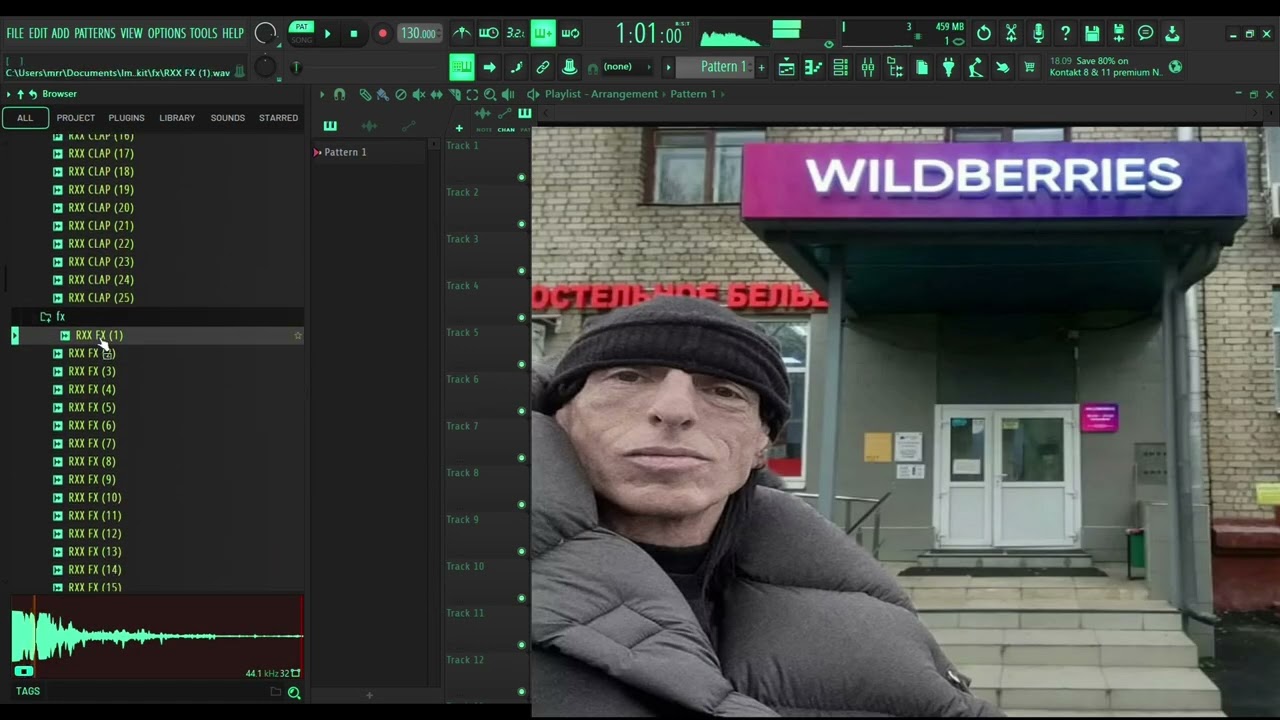Image resolution: width=1280 pixels, height=720 pixels.
Task: Switch Browser to the PLUGINS tab
Action: [126, 118]
